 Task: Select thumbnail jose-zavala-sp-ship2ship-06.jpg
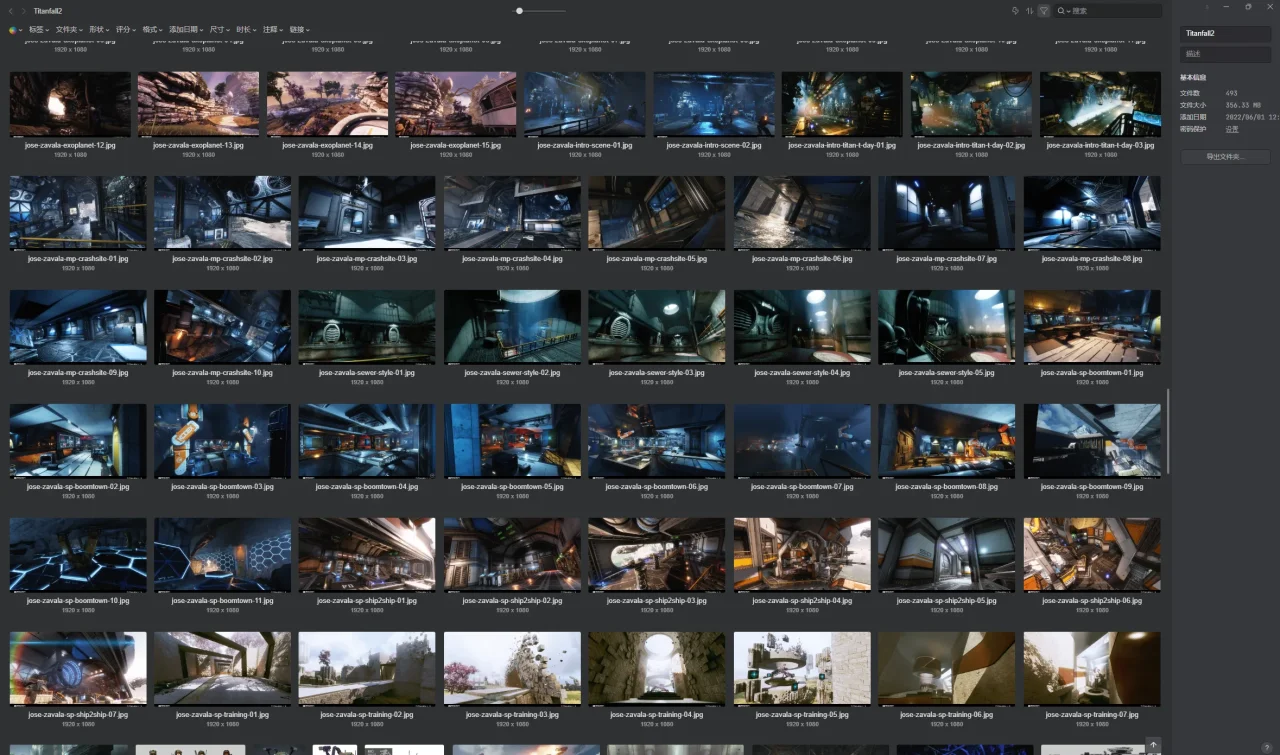click(1092, 555)
